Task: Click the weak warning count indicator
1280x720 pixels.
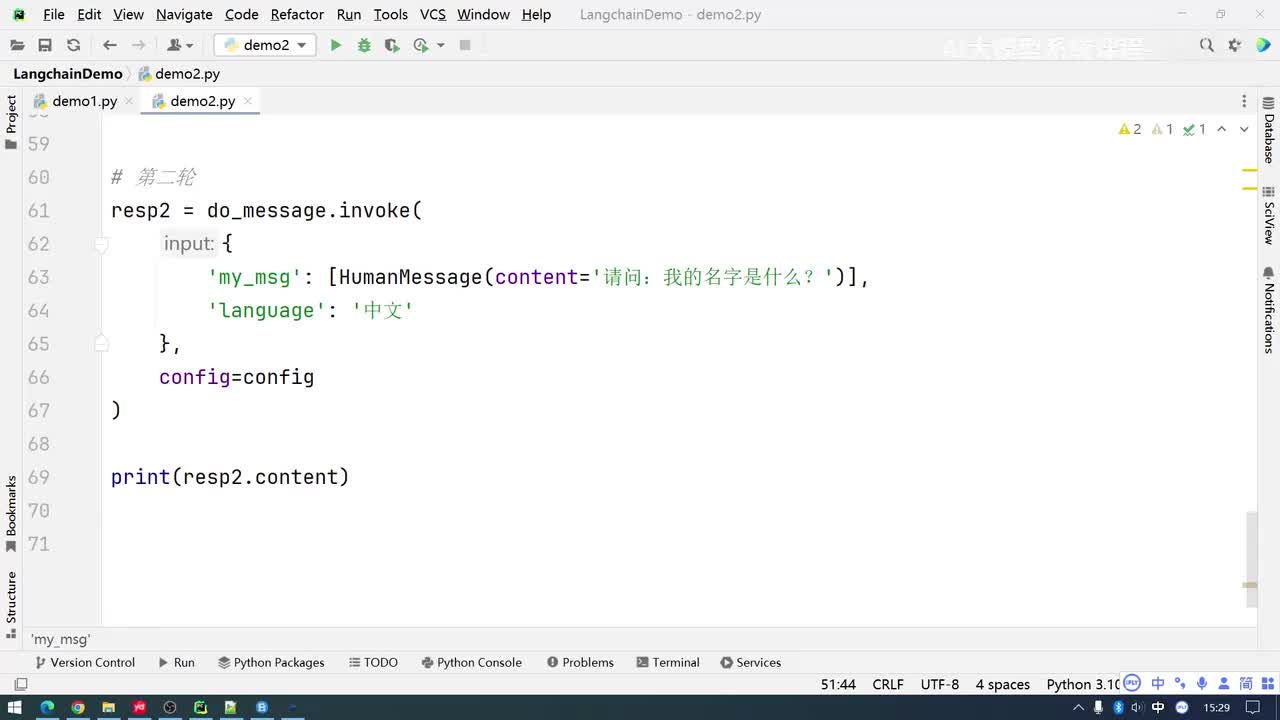Action: [1163, 129]
